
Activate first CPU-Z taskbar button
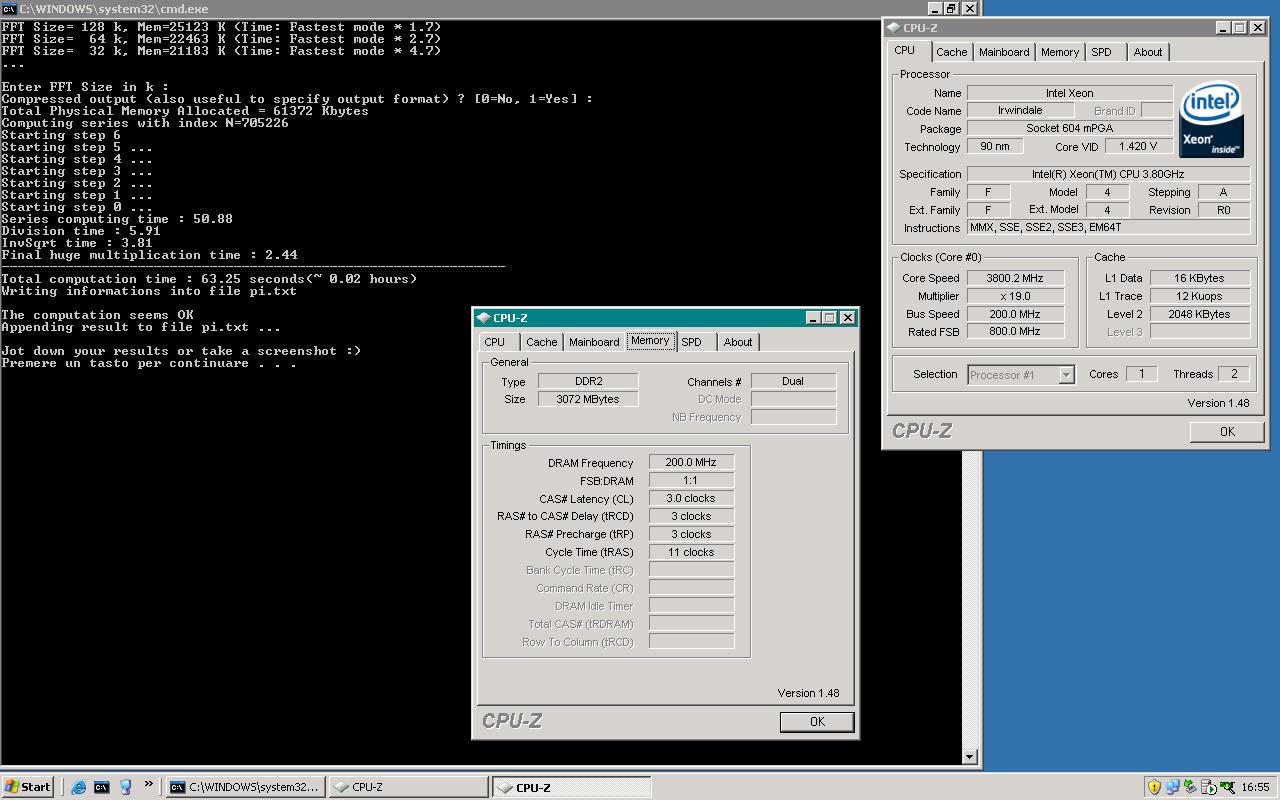tap(408, 787)
